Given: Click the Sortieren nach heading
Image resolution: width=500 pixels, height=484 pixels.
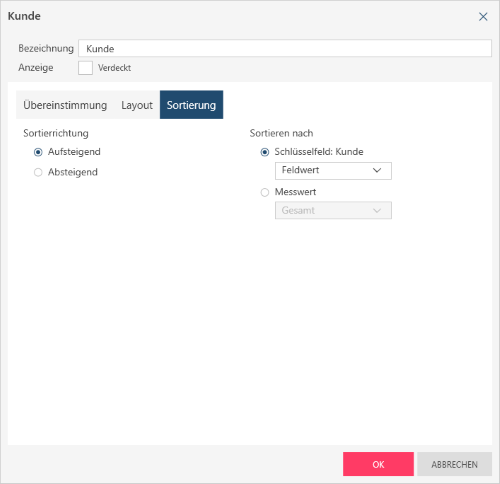Looking at the screenshot, I should [281, 133].
